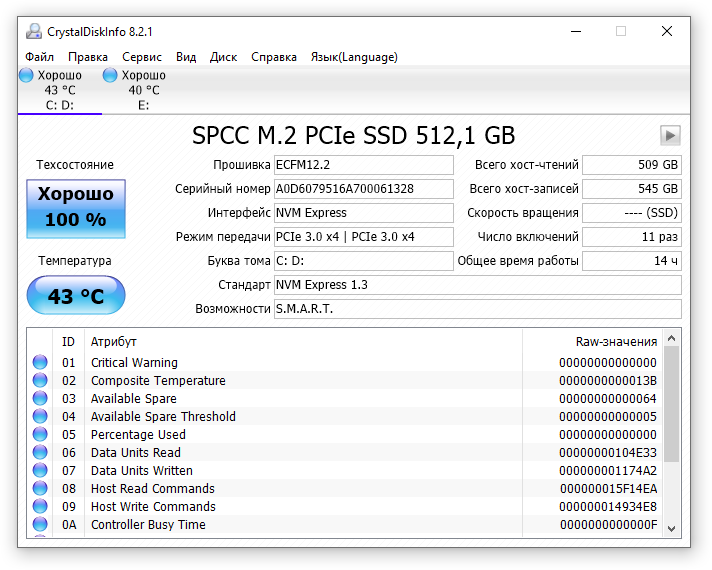
Task: Select the Available Spare Threshold attribute text
Action: tap(163, 416)
